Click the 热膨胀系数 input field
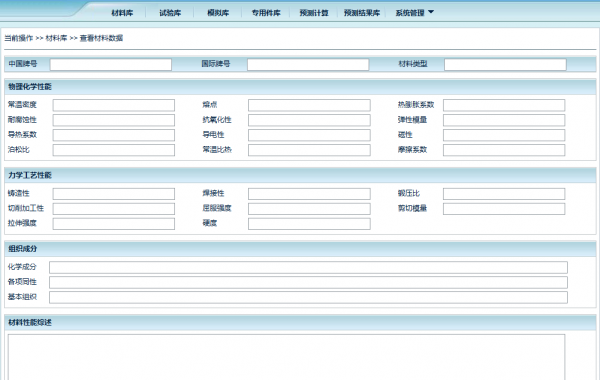The image size is (600, 380). click(504, 105)
